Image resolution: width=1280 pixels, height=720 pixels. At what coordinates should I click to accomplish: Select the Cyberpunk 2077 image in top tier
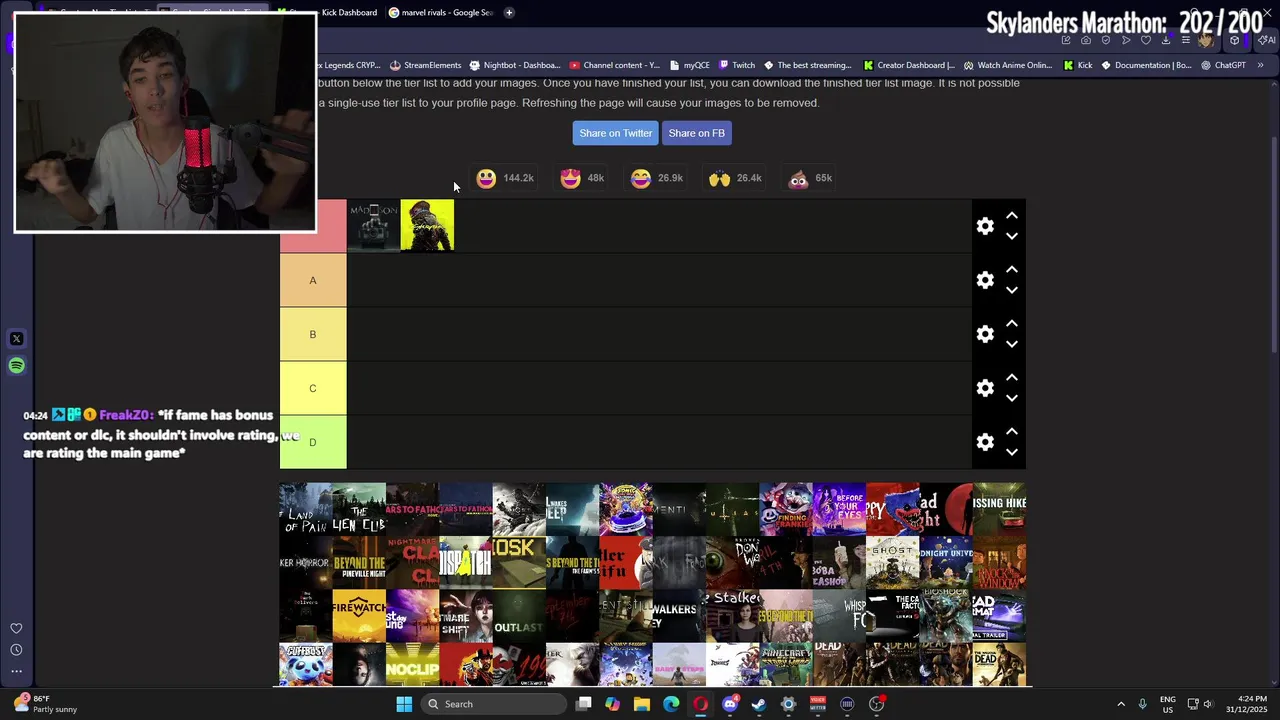(427, 225)
